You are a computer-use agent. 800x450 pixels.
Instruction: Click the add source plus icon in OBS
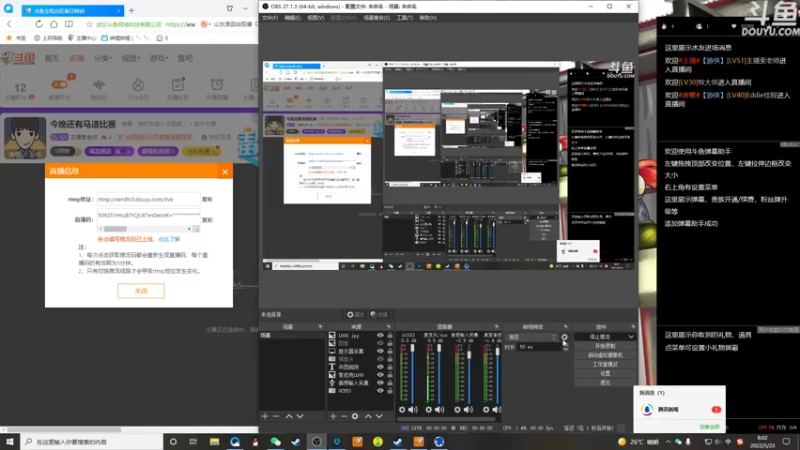[x=333, y=416]
